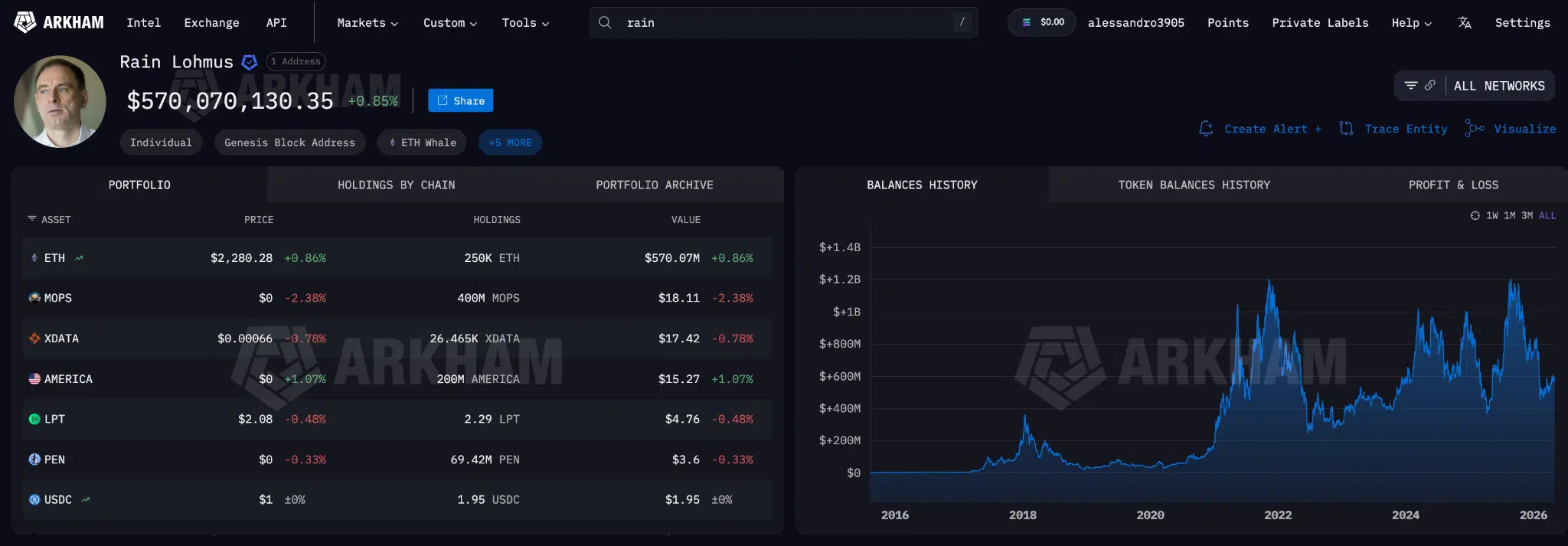Focus the search field containing rain
1568x546 pixels.
point(784,22)
